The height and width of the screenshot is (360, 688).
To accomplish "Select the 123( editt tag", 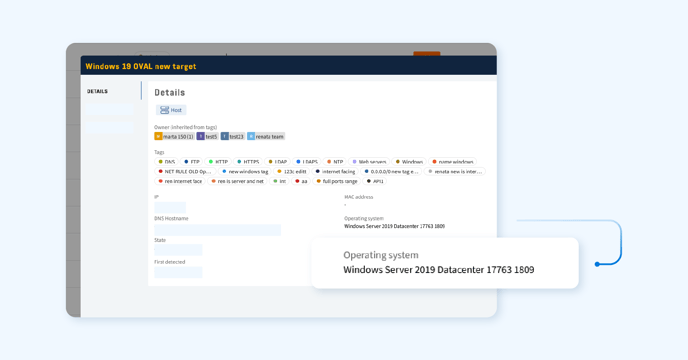I will pyautogui.click(x=291, y=171).
